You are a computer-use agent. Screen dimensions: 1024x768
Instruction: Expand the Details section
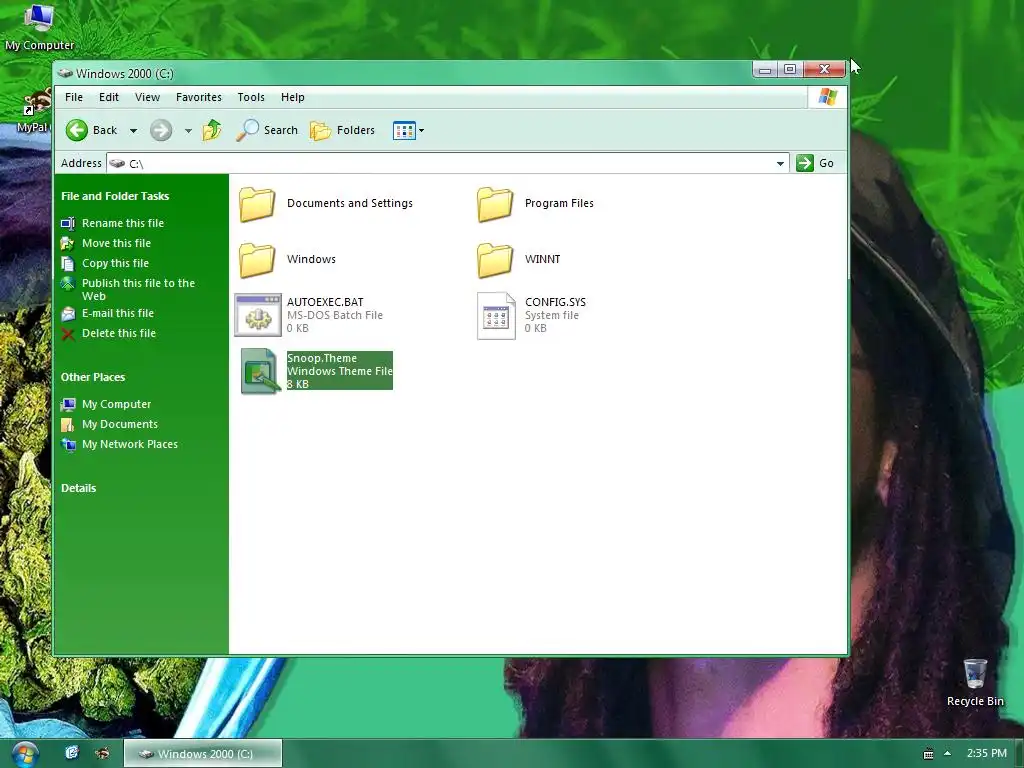[x=78, y=488]
